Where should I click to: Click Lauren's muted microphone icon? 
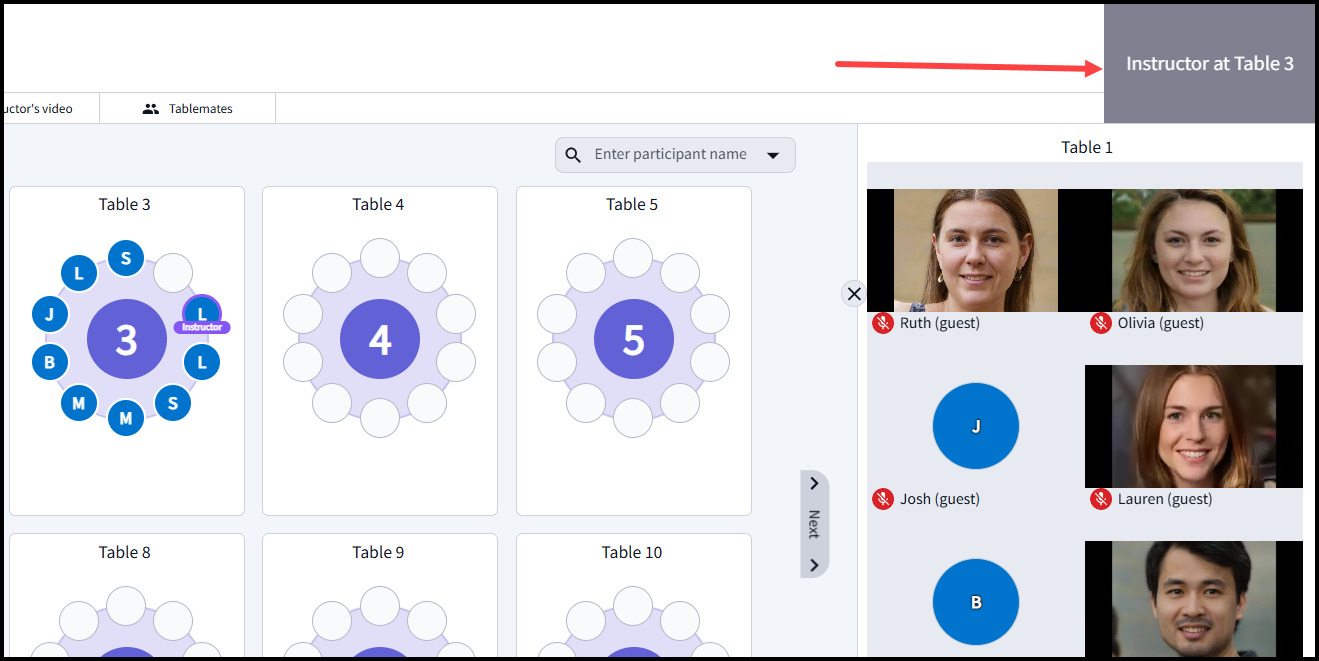tap(1100, 499)
